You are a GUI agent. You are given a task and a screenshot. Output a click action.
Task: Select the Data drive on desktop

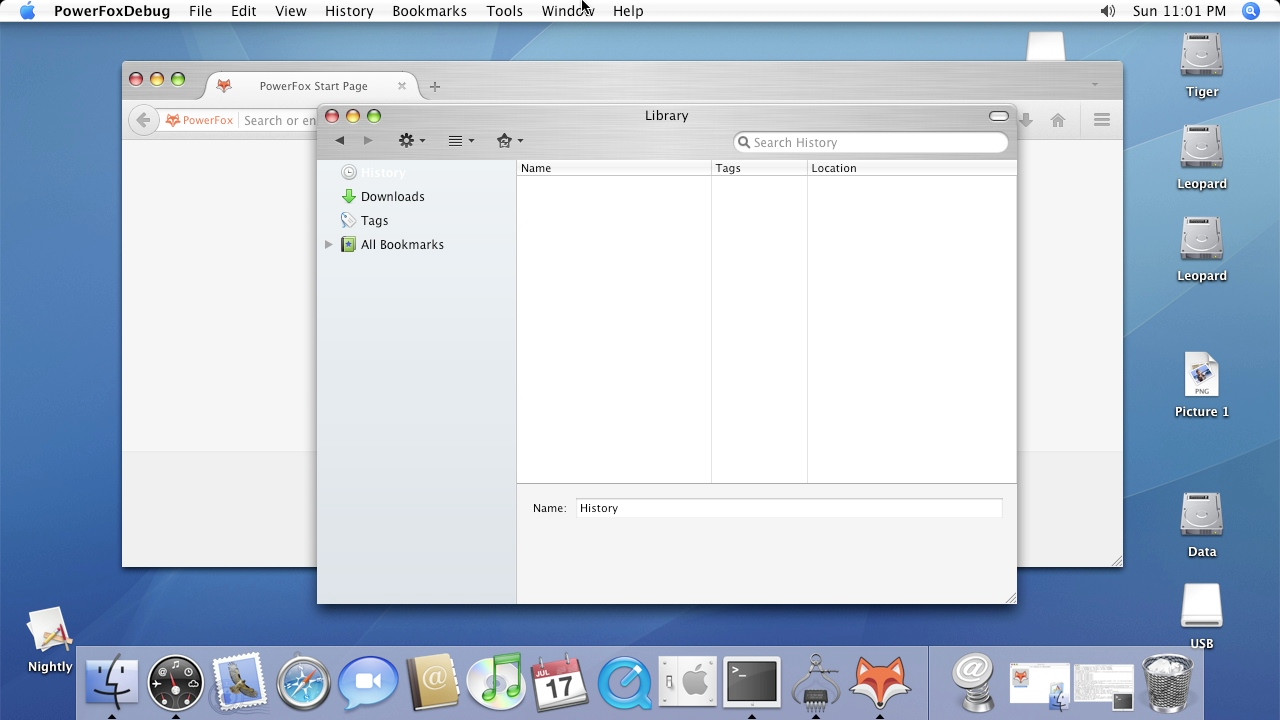(1202, 525)
